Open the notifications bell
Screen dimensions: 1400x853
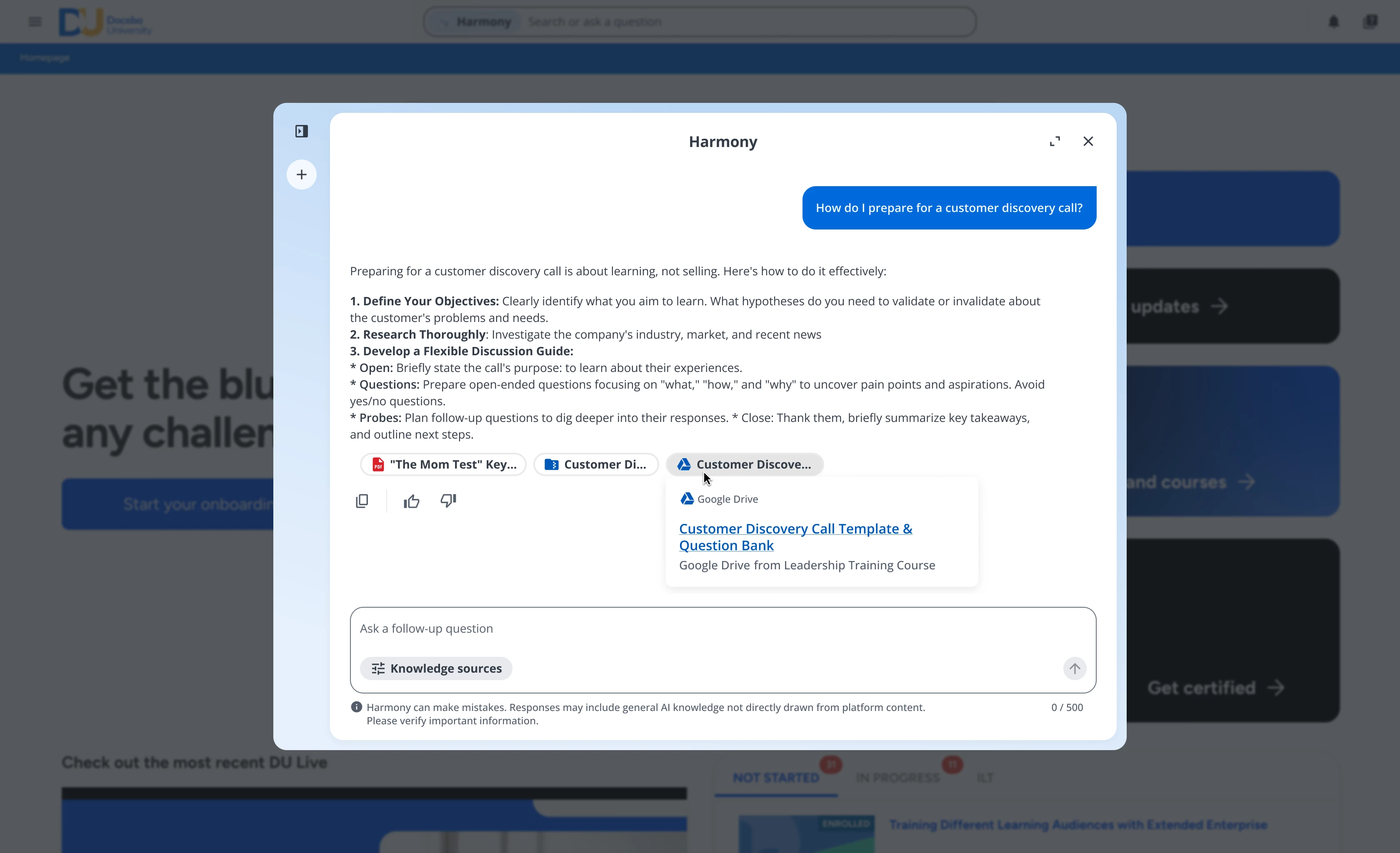point(1333,22)
